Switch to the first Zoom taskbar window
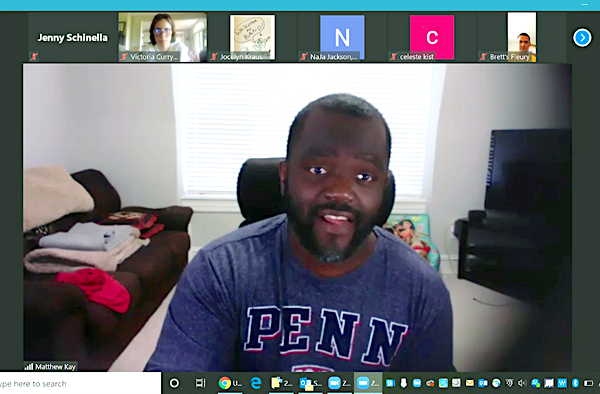 coord(339,383)
